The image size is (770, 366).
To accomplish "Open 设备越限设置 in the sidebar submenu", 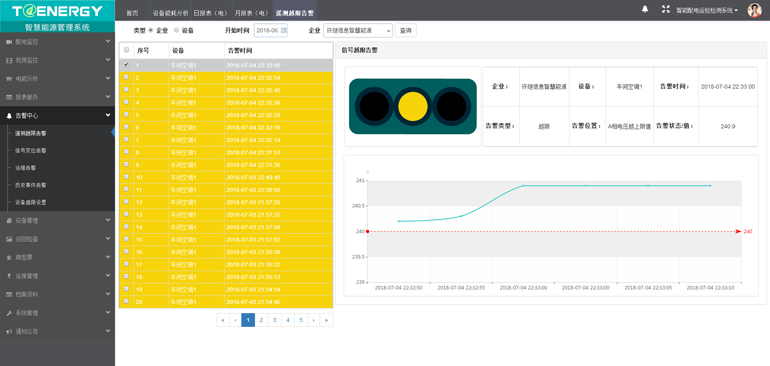I will (x=30, y=202).
